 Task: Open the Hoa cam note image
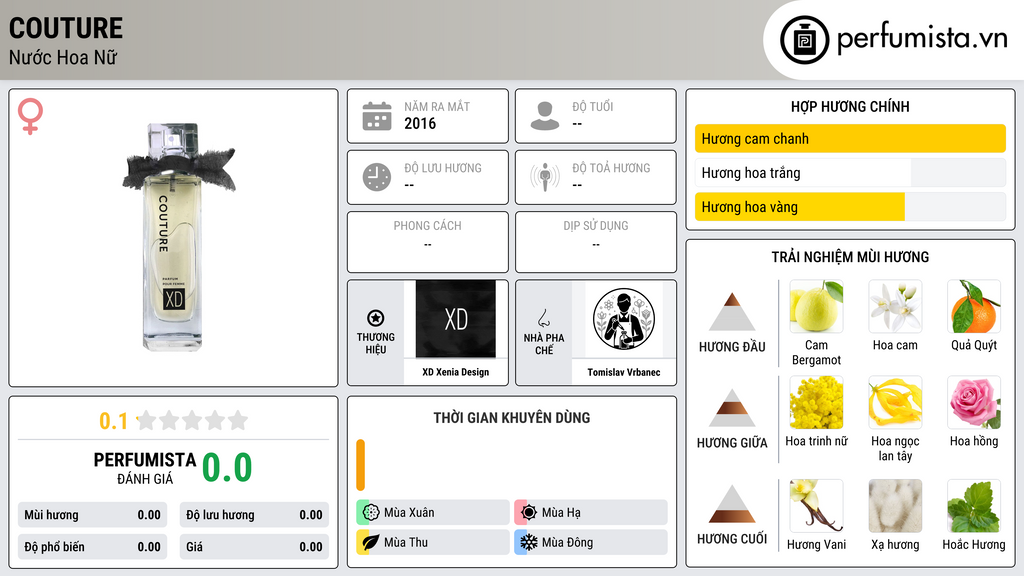(x=895, y=306)
